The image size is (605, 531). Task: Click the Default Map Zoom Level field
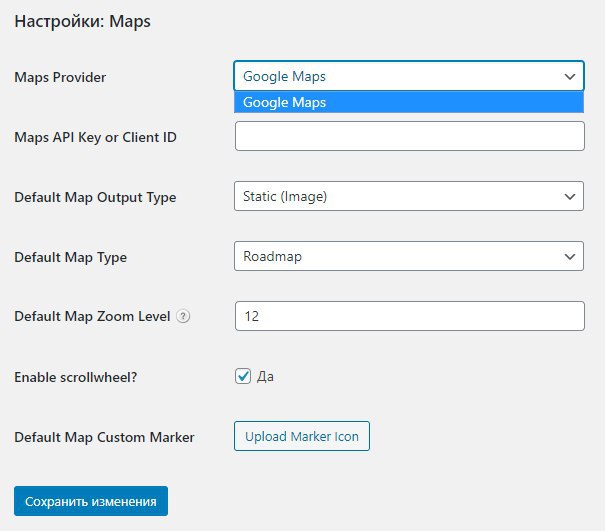pyautogui.click(x=410, y=316)
